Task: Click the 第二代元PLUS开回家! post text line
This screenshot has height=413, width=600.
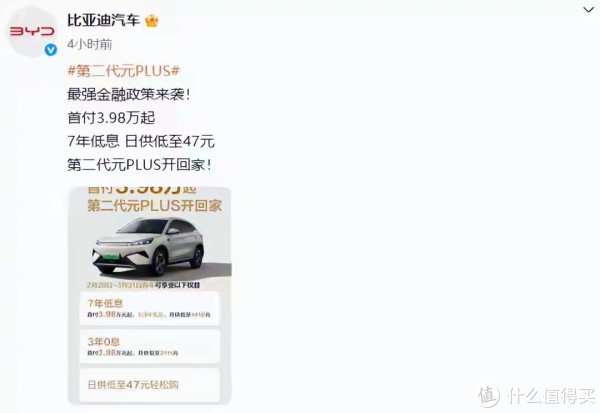Action: click(139, 165)
